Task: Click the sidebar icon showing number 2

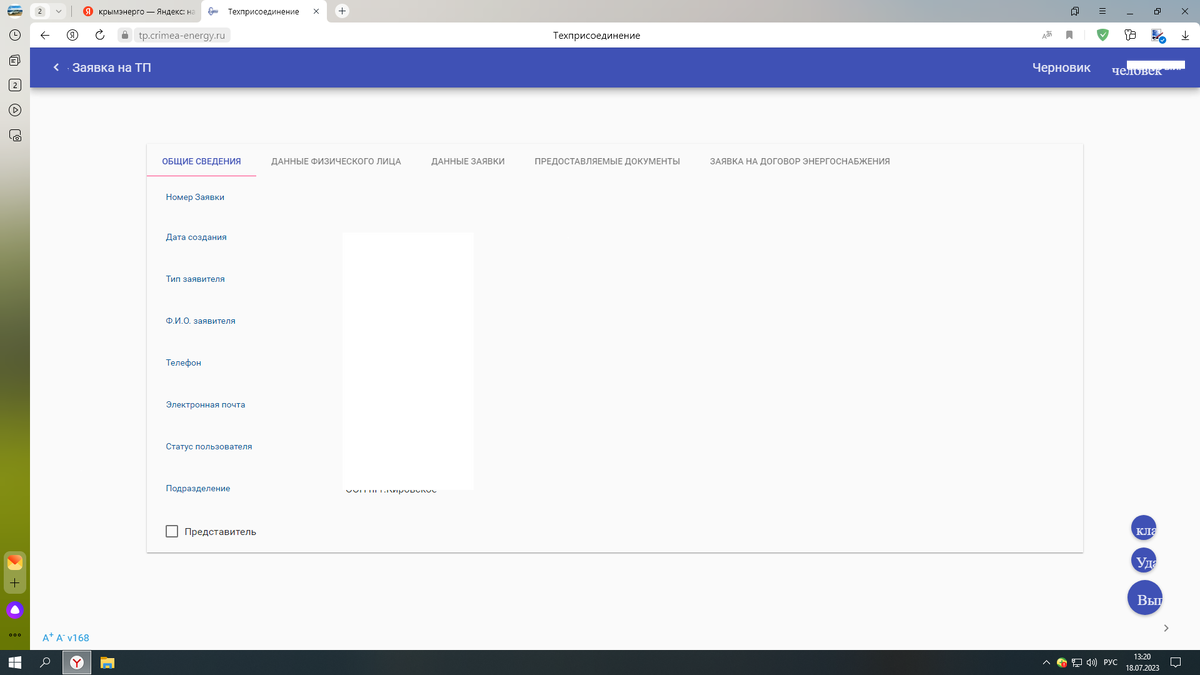Action: [15, 84]
